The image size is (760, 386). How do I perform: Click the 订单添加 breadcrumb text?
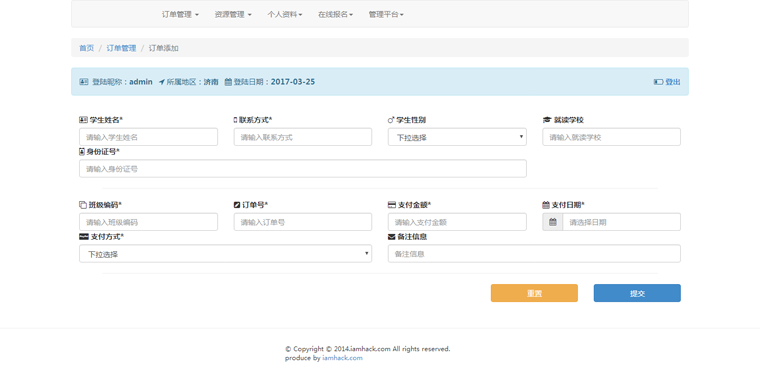coord(163,48)
